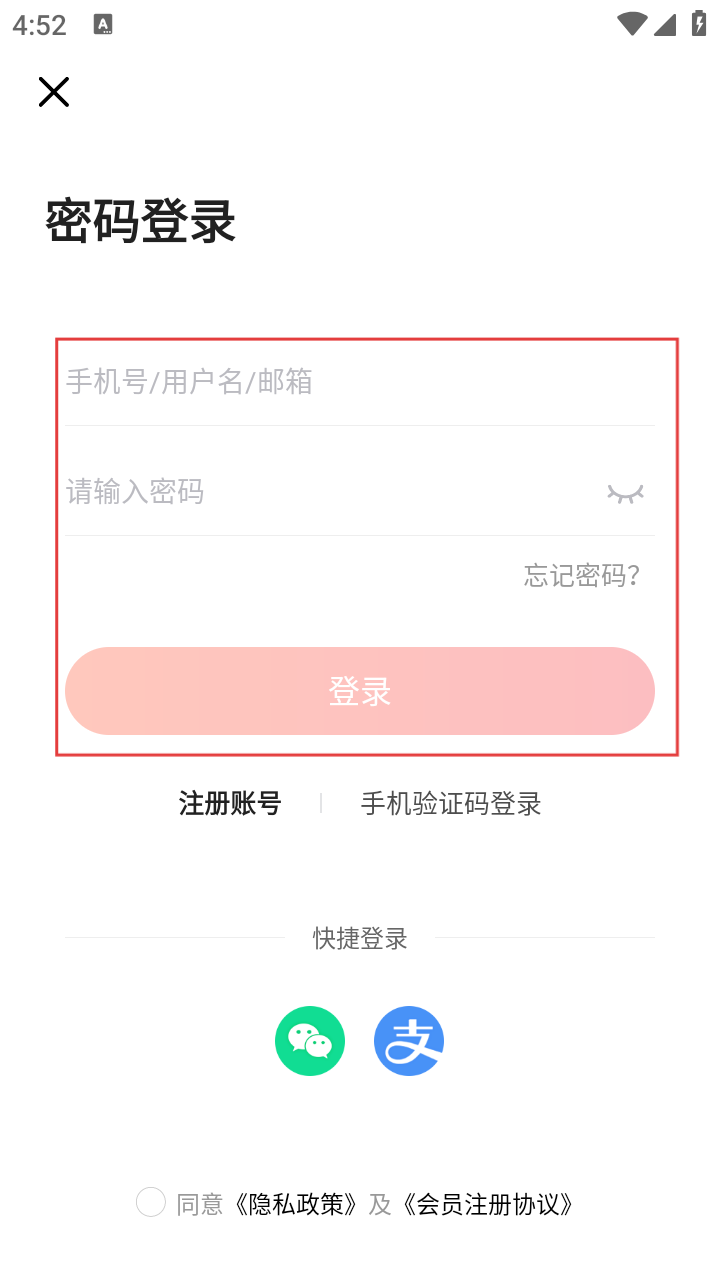Toggle password visibility eye icon
The image size is (720, 1280).
(x=625, y=492)
